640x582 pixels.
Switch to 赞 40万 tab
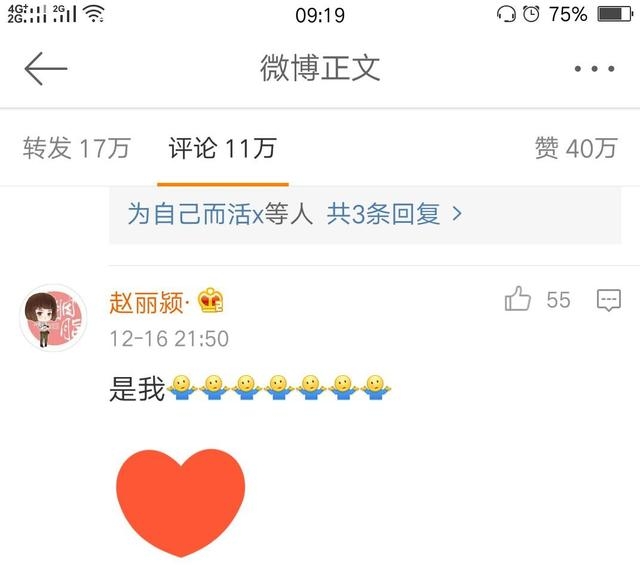click(x=576, y=148)
